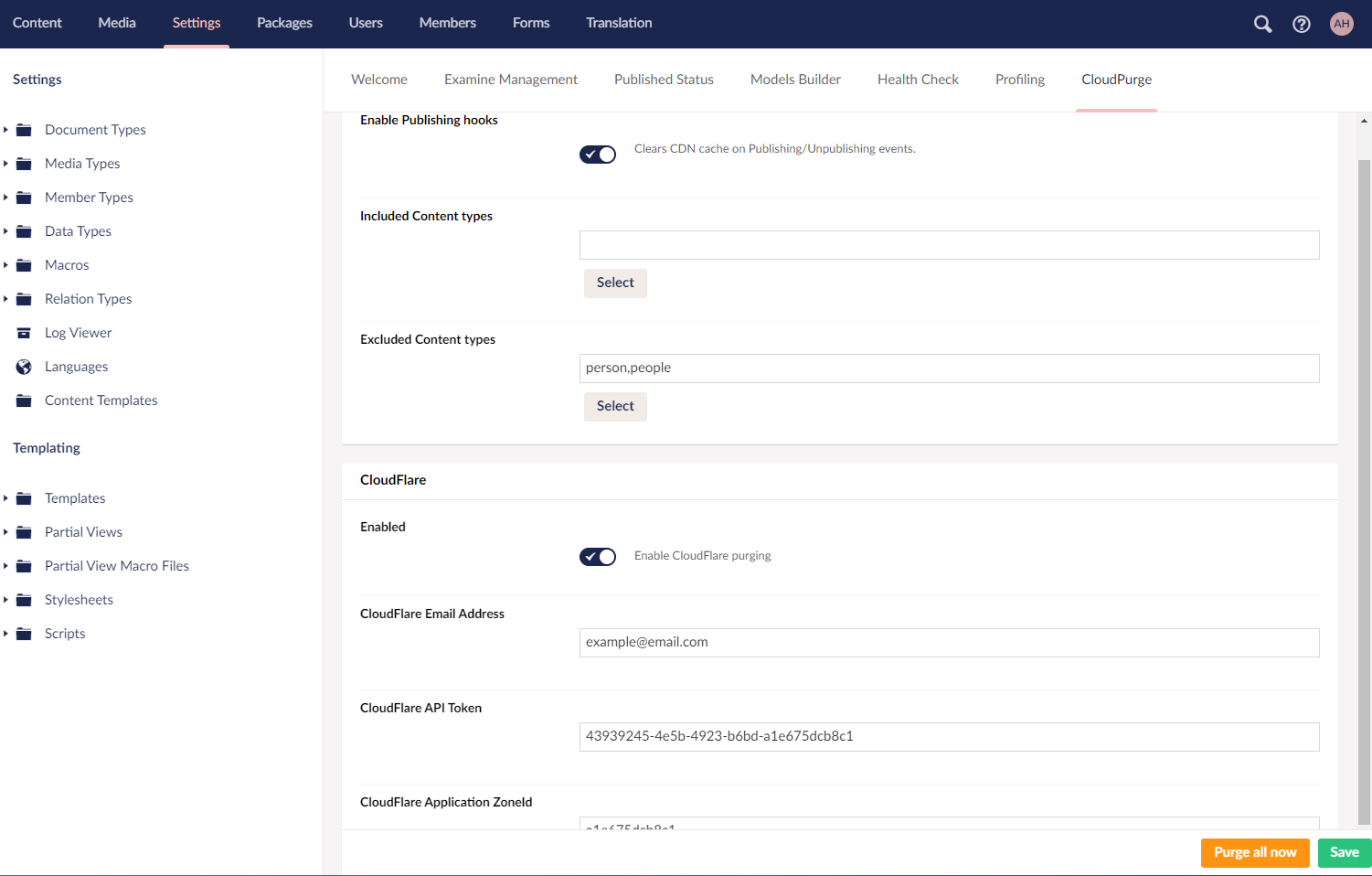Switch to the Profiling tab
Viewport: 1372px width, 876px height.
pos(1020,80)
